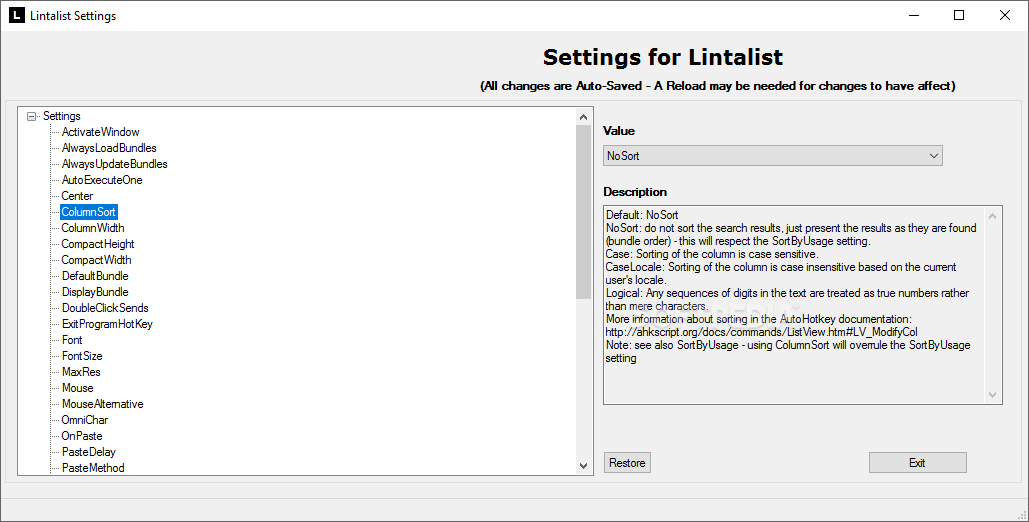
Task: Select the PasteMethod setting
Action: click(x=93, y=468)
